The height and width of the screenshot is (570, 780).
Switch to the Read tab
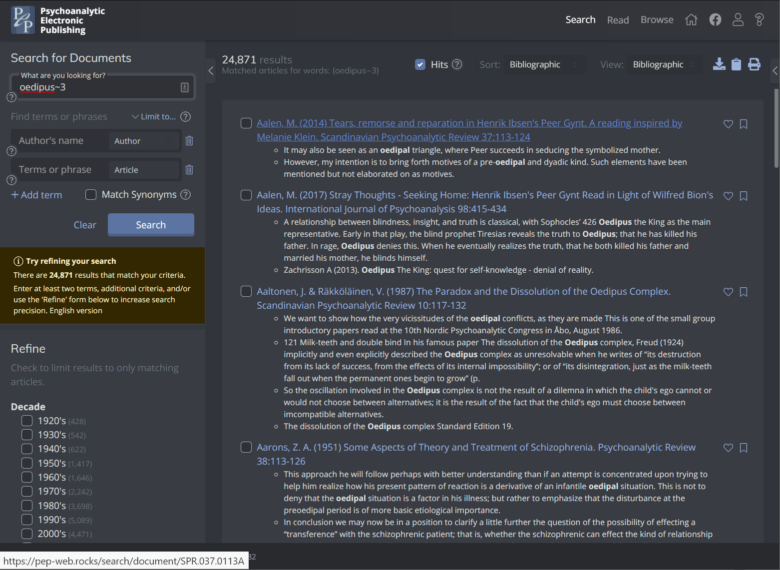tap(617, 20)
